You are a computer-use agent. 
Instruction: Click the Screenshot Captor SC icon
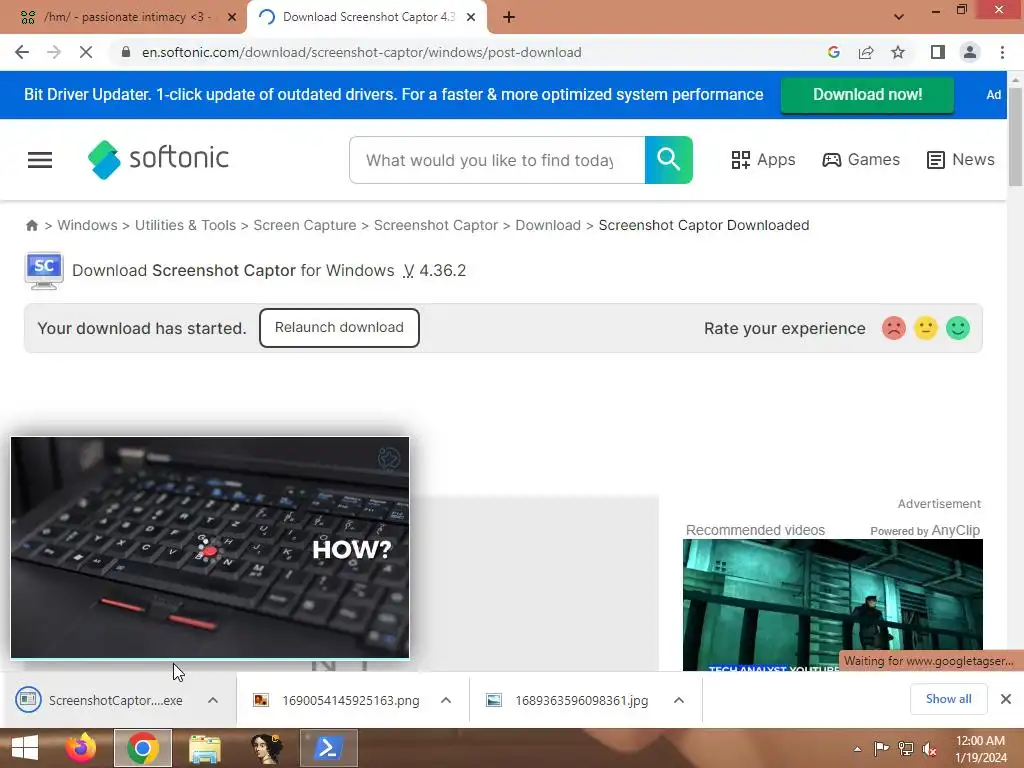pos(44,270)
